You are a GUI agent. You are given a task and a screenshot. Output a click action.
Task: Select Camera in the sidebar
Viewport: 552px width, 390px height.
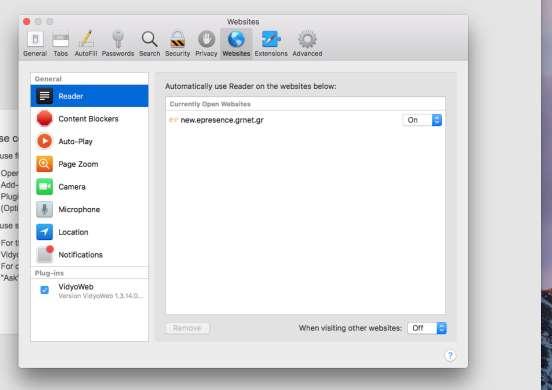(89, 187)
